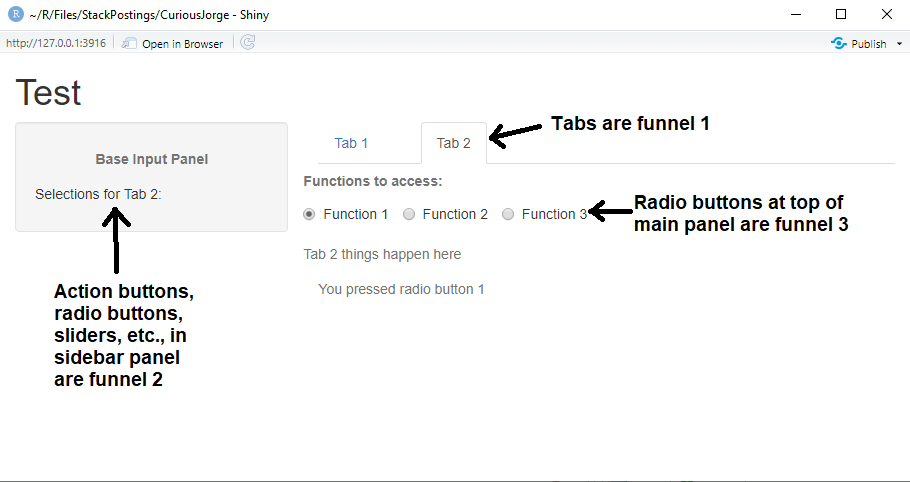Click the address http://127.0.0.1:3916
This screenshot has width=910, height=482.
tap(56, 44)
